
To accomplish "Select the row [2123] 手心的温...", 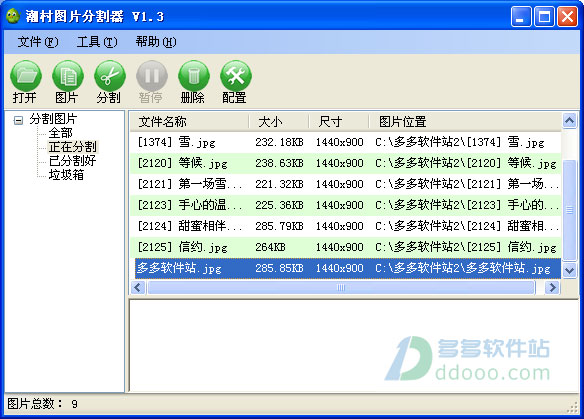I will click(346, 205).
